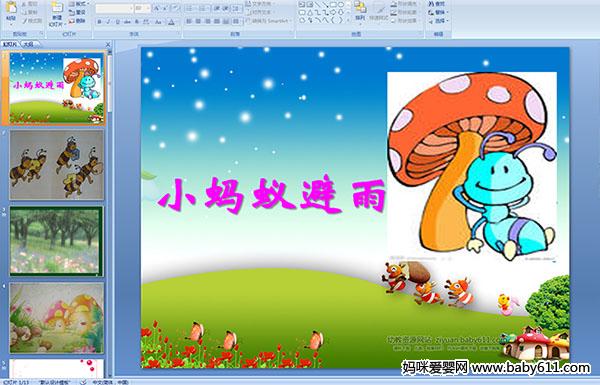Click the strikethrough abc icon
Screen dimensions: 600x385
point(127,22)
